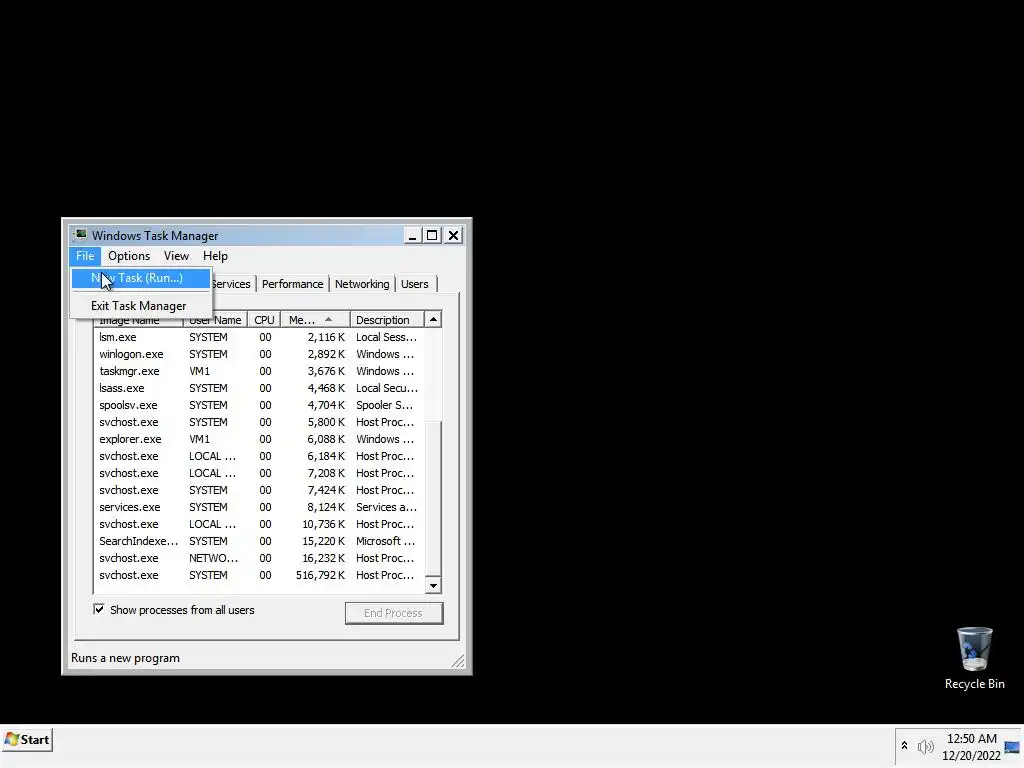Select the lsm.exe process row
Image resolution: width=1024 pixels, height=768 pixels.
(259, 337)
